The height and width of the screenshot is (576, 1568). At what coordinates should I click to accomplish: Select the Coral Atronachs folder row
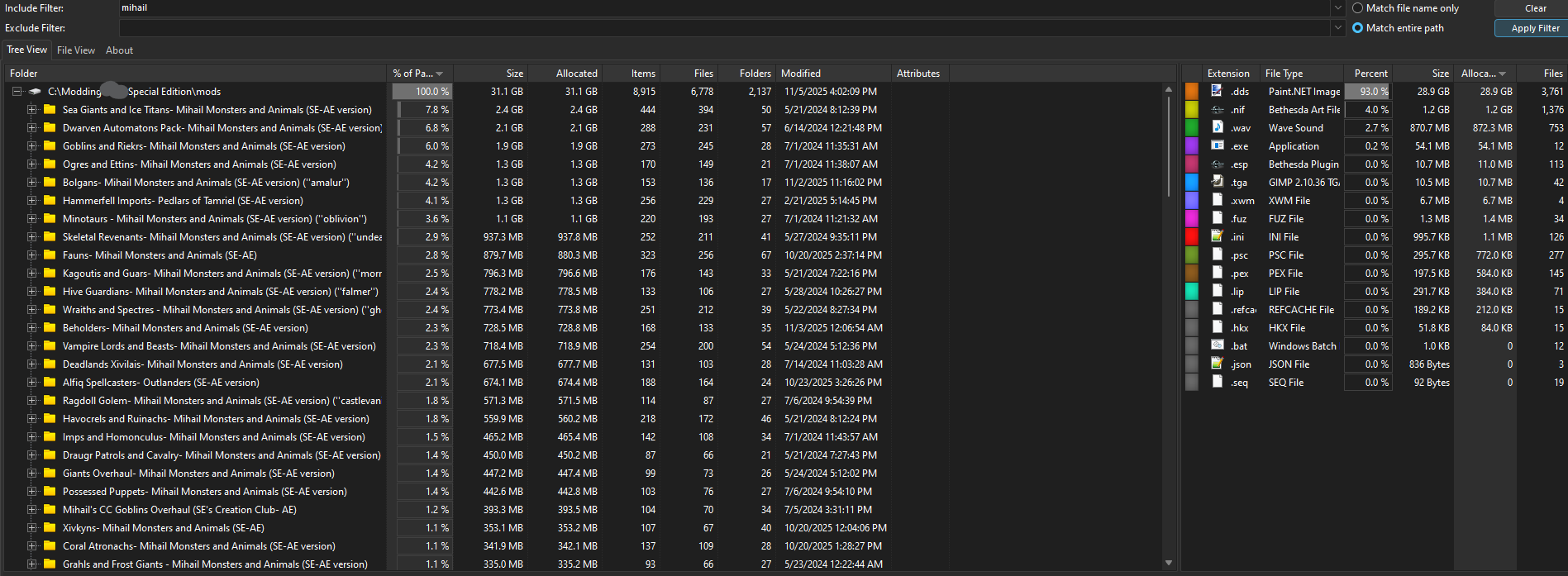pos(199,545)
